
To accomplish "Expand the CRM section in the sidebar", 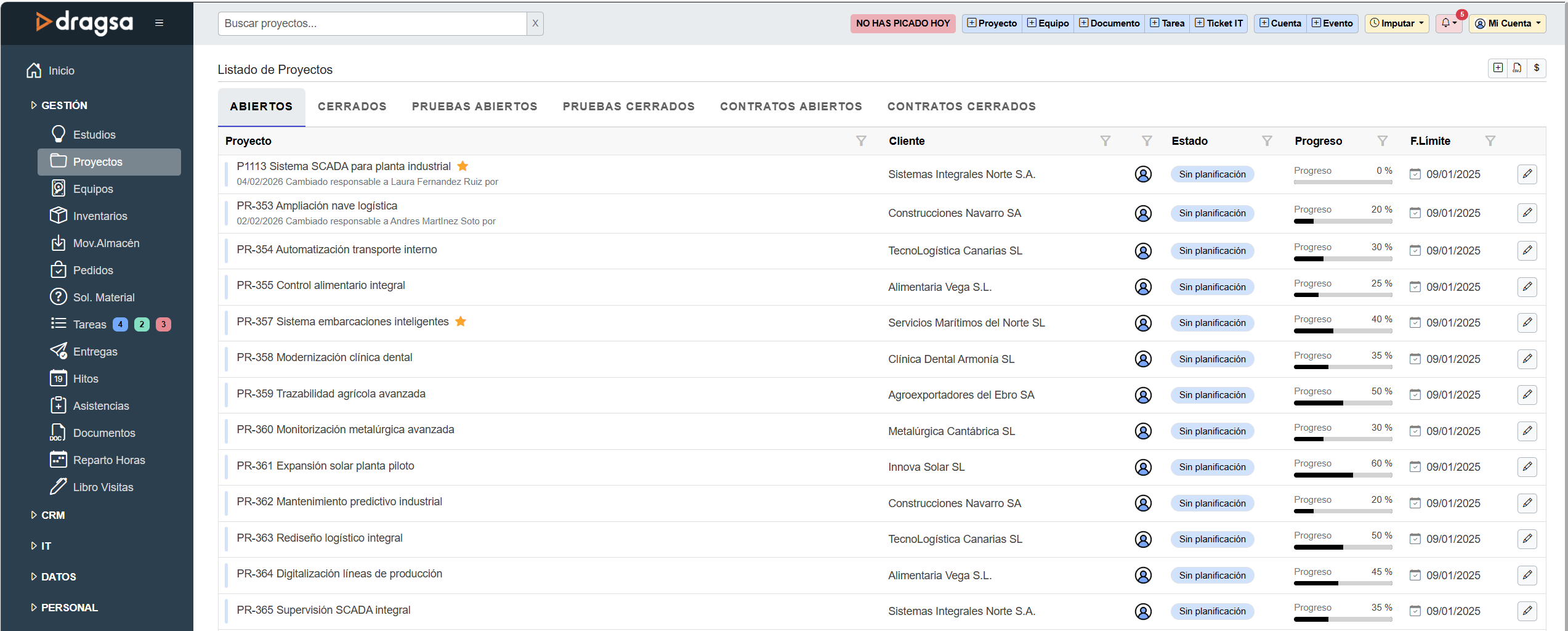I will pos(52,515).
